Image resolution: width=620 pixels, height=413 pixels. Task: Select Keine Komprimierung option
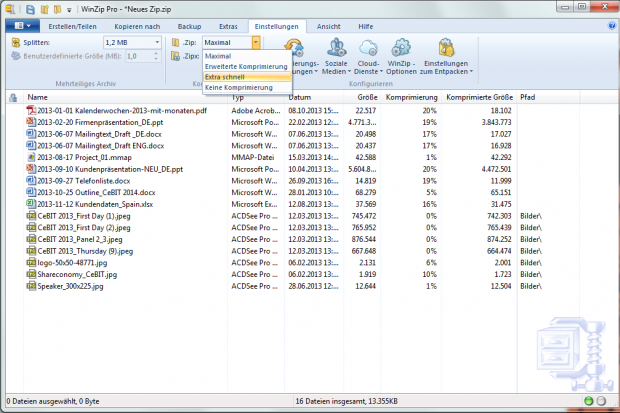[x=247, y=87]
